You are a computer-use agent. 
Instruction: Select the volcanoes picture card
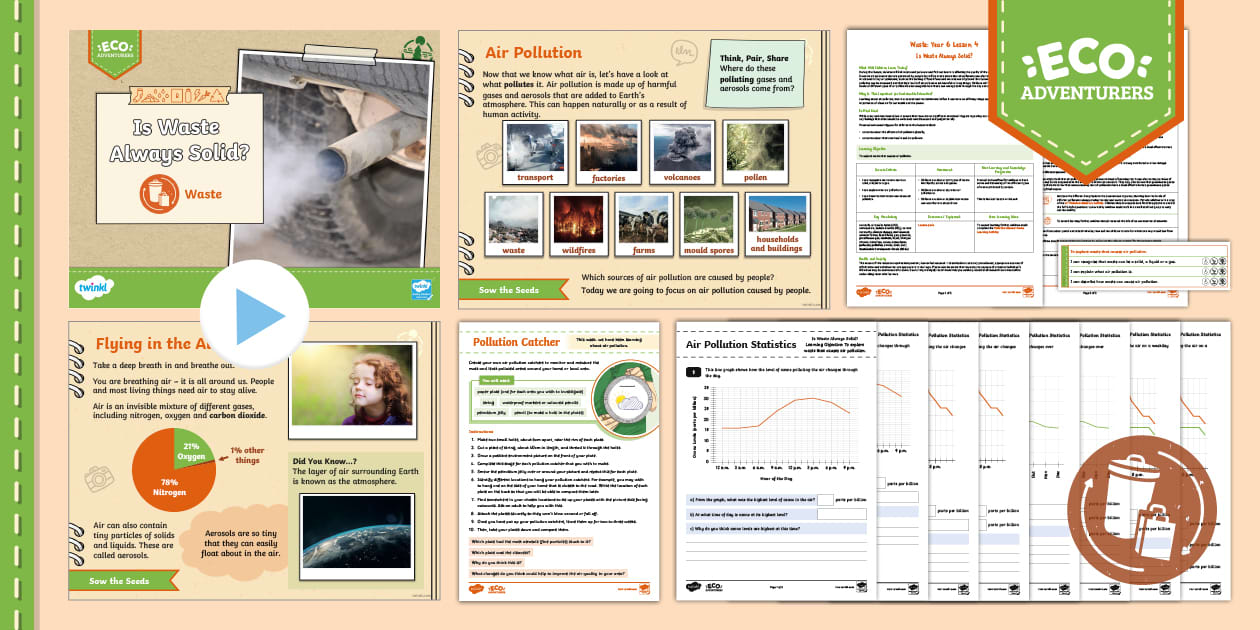(x=681, y=152)
